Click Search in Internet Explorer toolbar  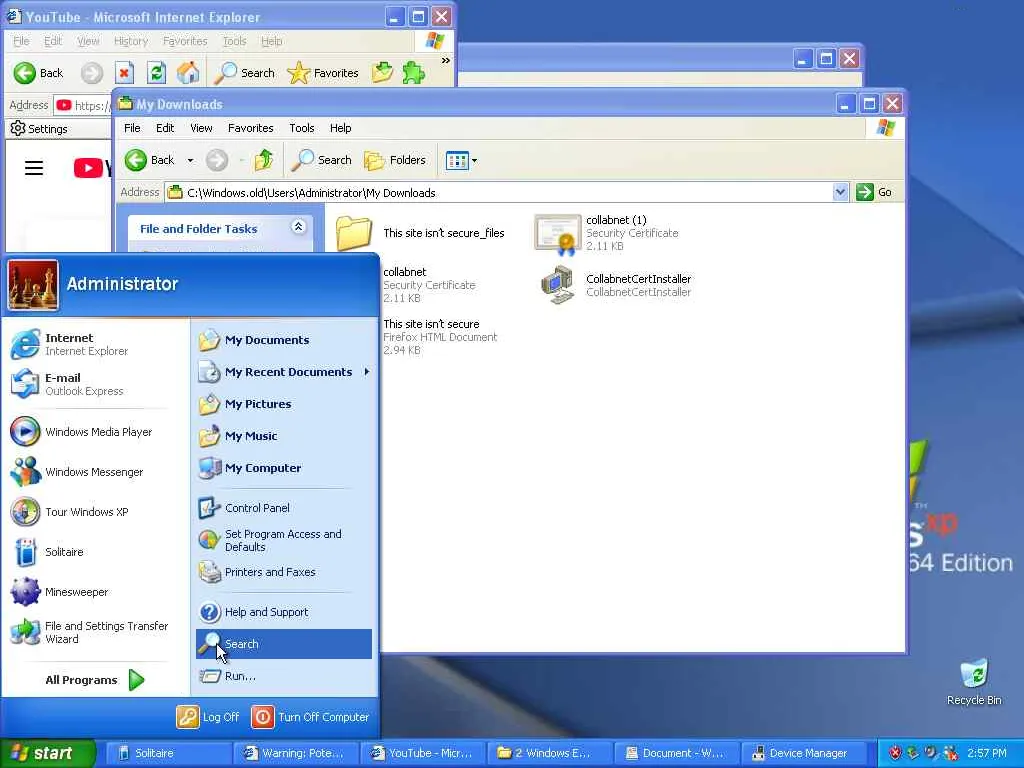click(245, 73)
